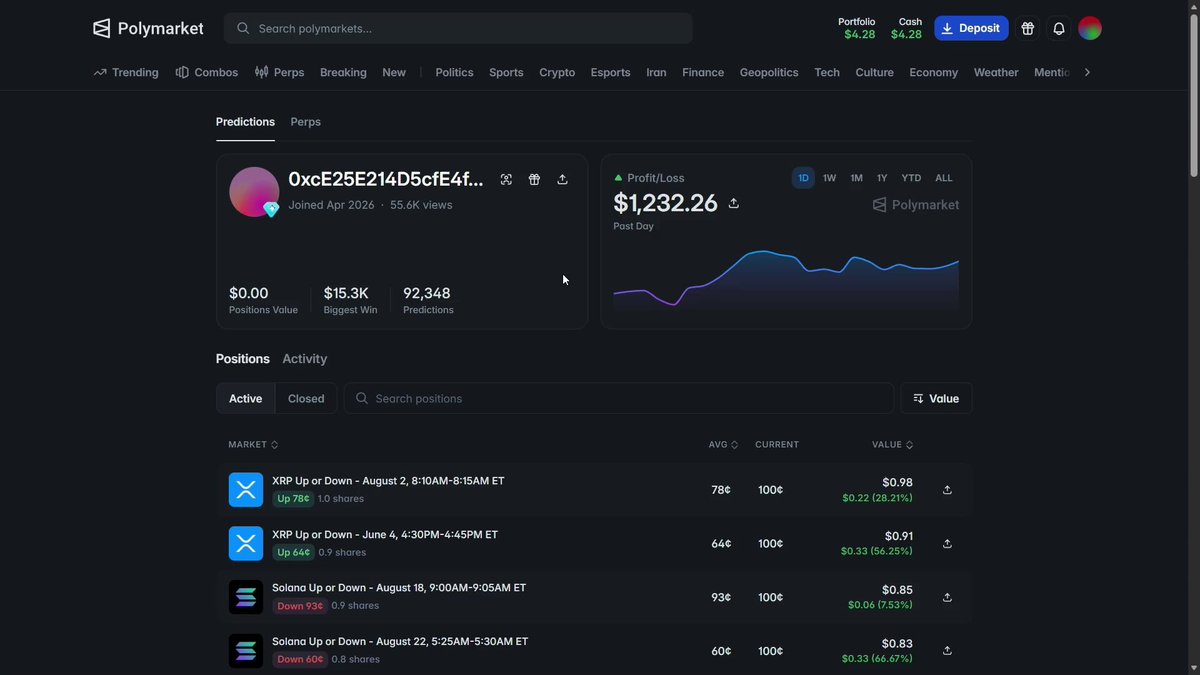Click the XRP logo for August 2 market
The image size is (1200, 675).
click(246, 490)
